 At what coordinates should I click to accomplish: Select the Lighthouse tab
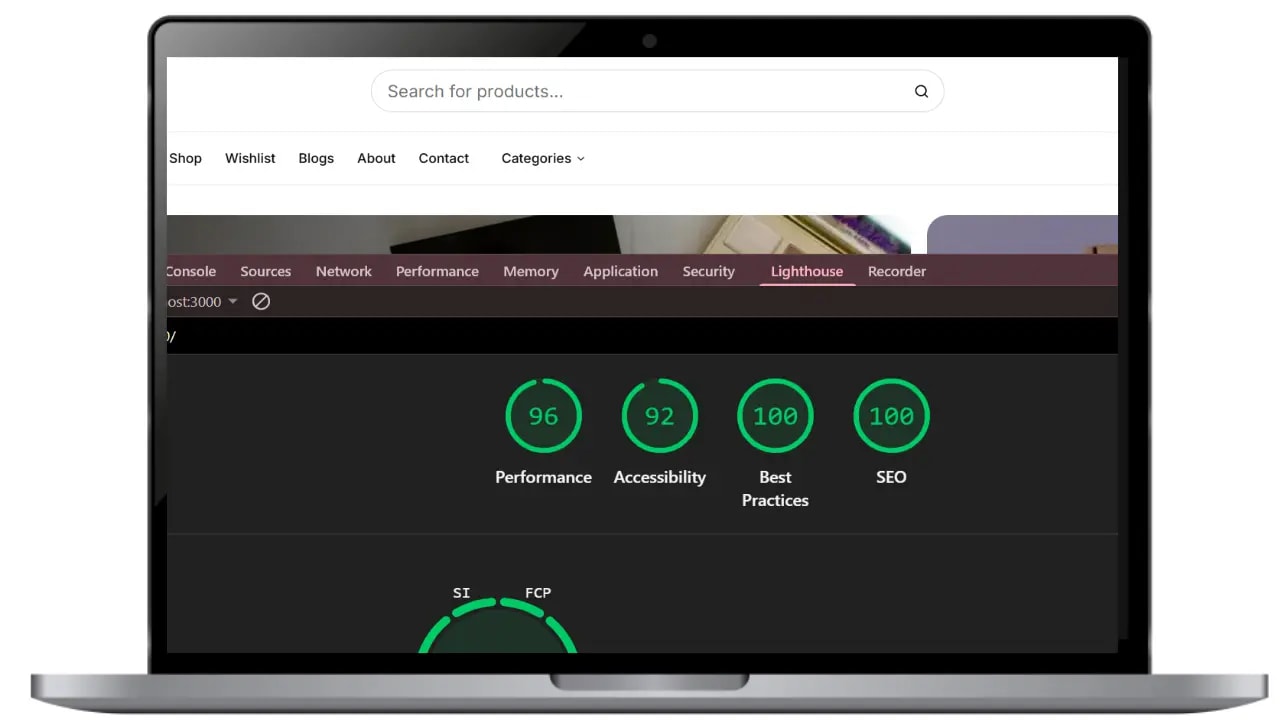(x=807, y=271)
